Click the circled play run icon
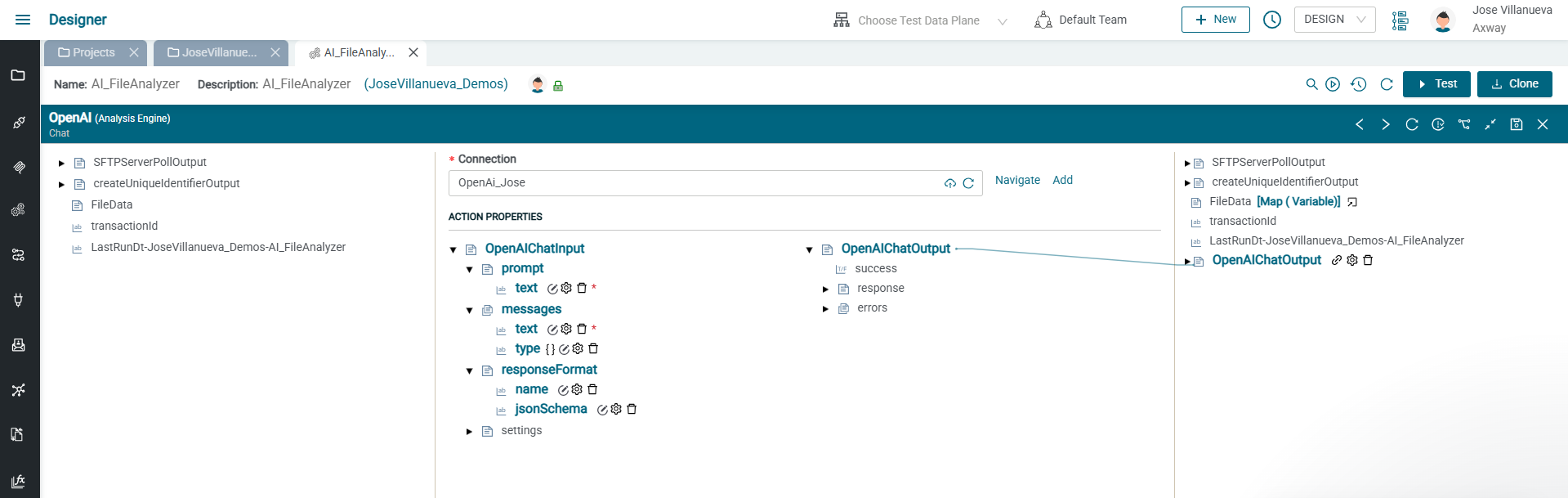Viewport: 1568px width, 498px height. (x=1333, y=84)
